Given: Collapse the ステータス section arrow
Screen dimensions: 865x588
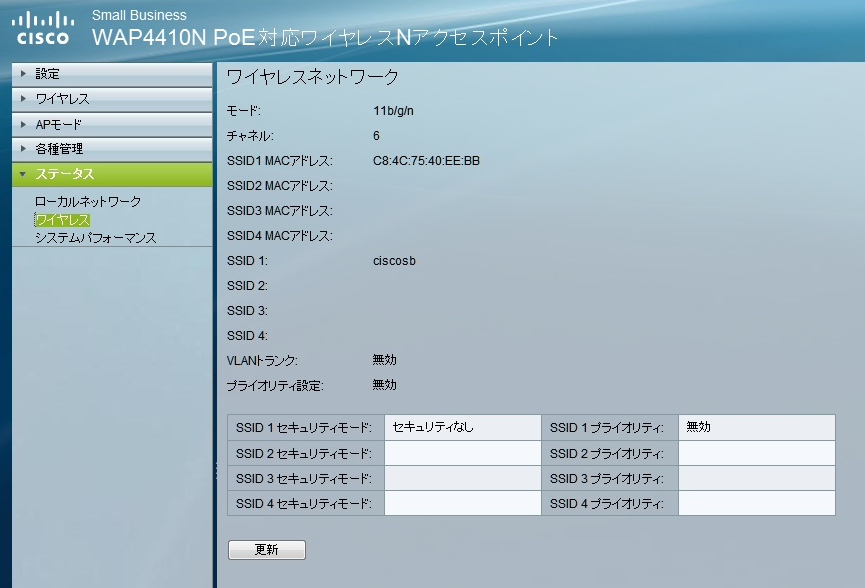Looking at the screenshot, I should 23,174.
